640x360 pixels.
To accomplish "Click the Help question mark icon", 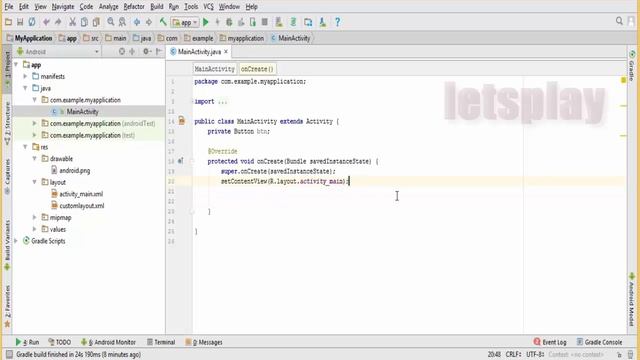I will coord(338,22).
